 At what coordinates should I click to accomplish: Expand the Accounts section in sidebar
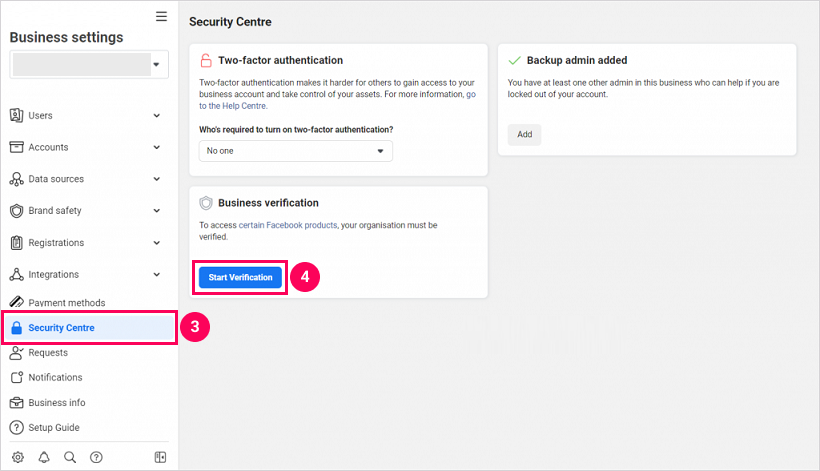click(x=157, y=148)
